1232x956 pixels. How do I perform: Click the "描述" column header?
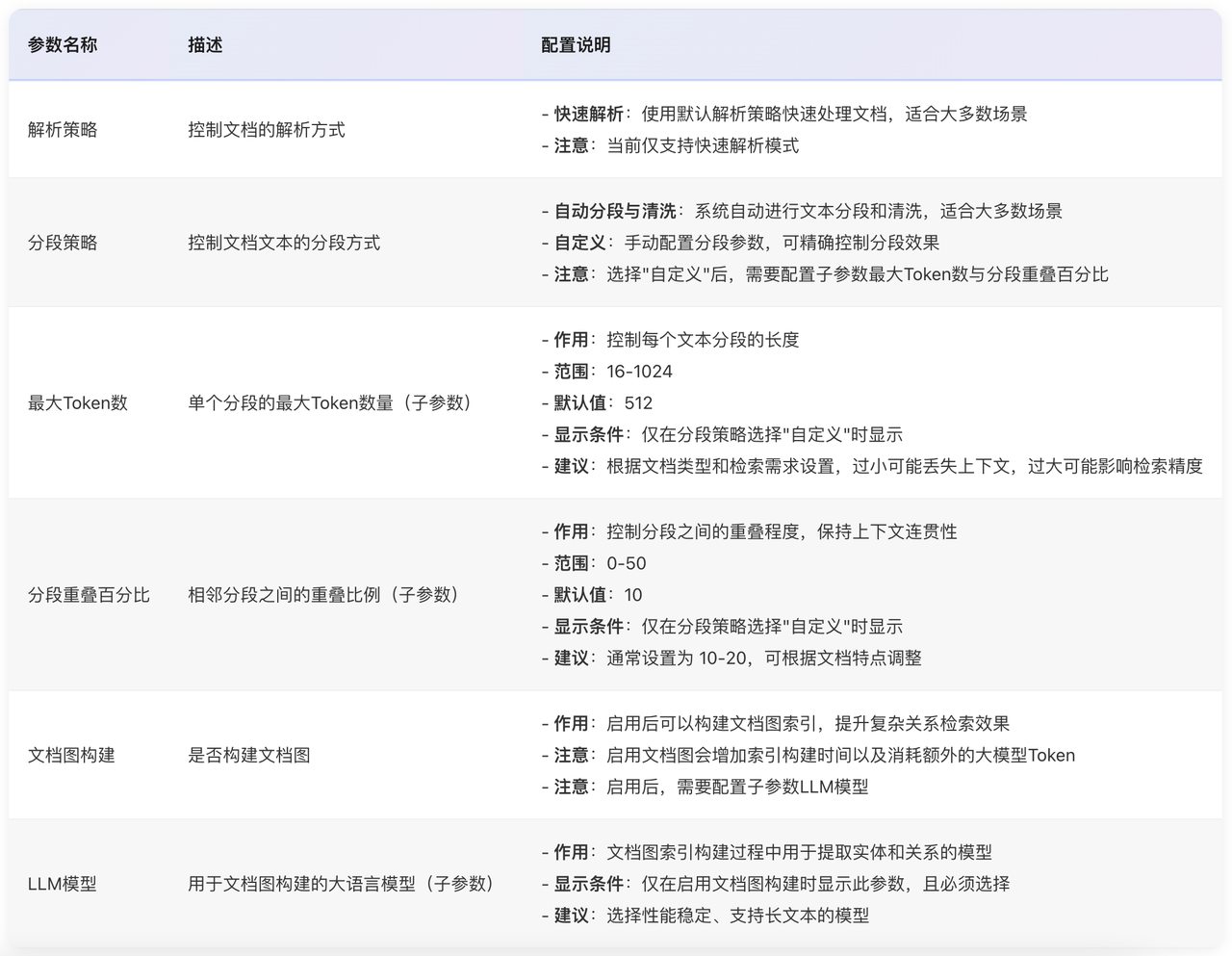[x=203, y=44]
